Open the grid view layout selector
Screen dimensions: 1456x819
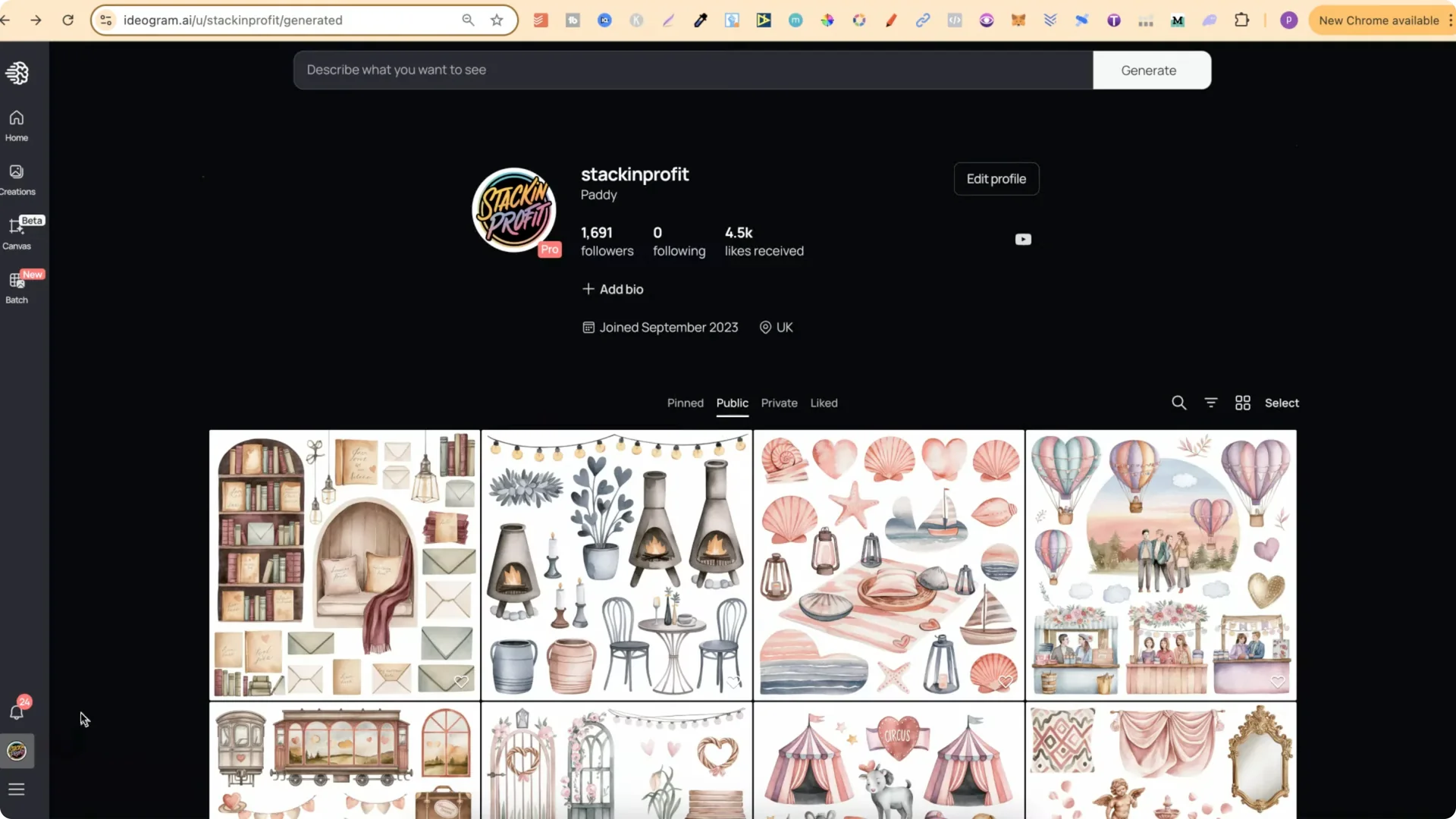click(x=1243, y=403)
